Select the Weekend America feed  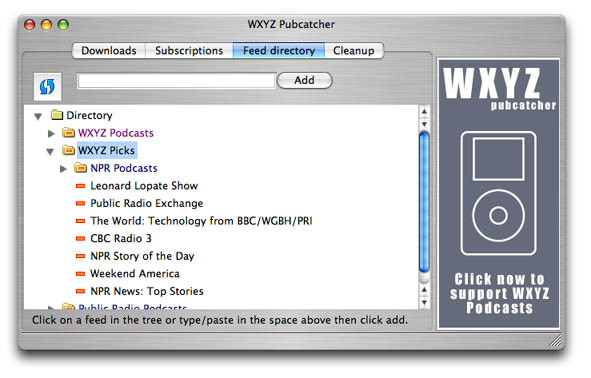(135, 274)
